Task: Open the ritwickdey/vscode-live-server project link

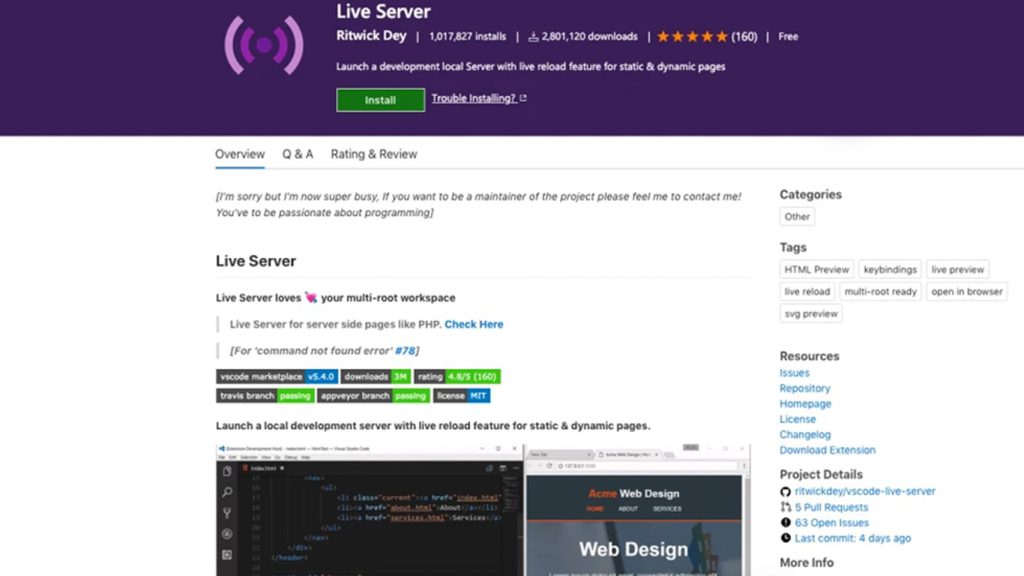Action: tap(865, 491)
